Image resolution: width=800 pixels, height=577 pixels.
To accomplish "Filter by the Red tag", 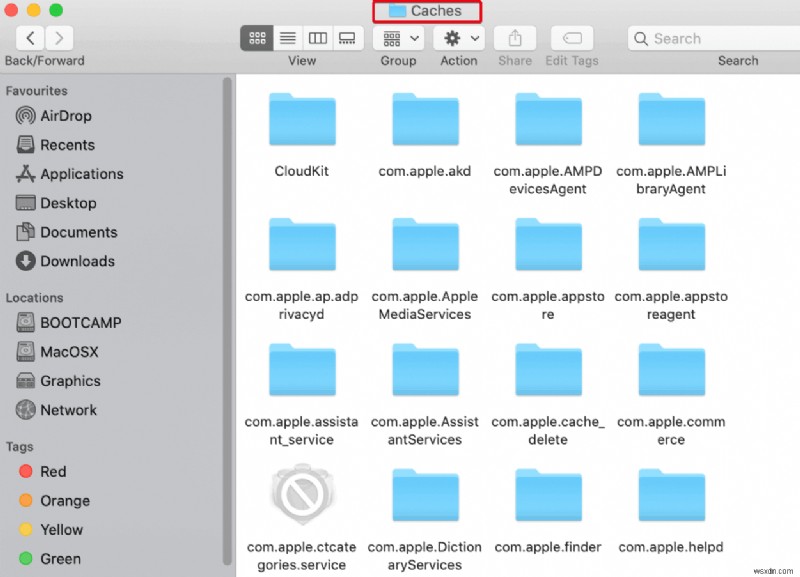I will pyautogui.click(x=42, y=471).
